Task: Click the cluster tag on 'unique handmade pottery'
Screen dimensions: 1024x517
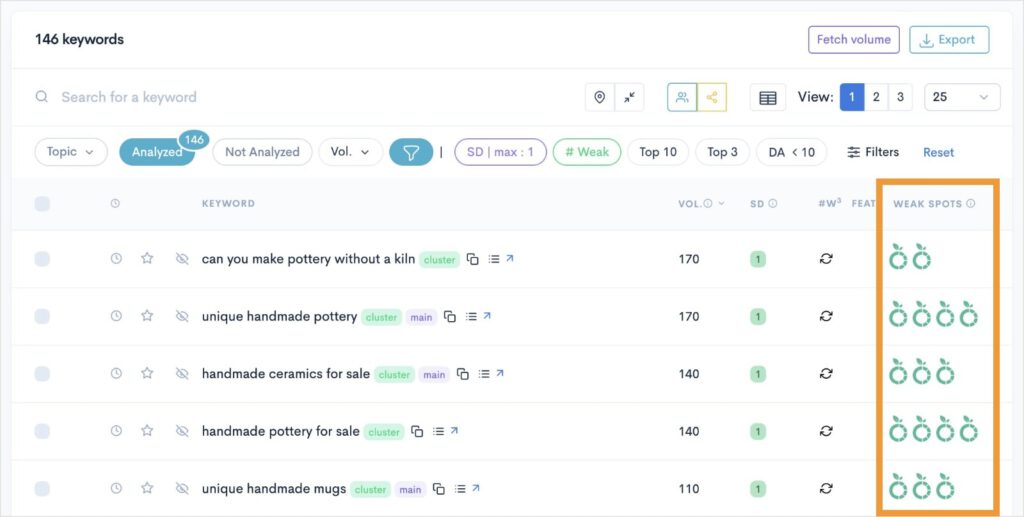Action: [381, 317]
